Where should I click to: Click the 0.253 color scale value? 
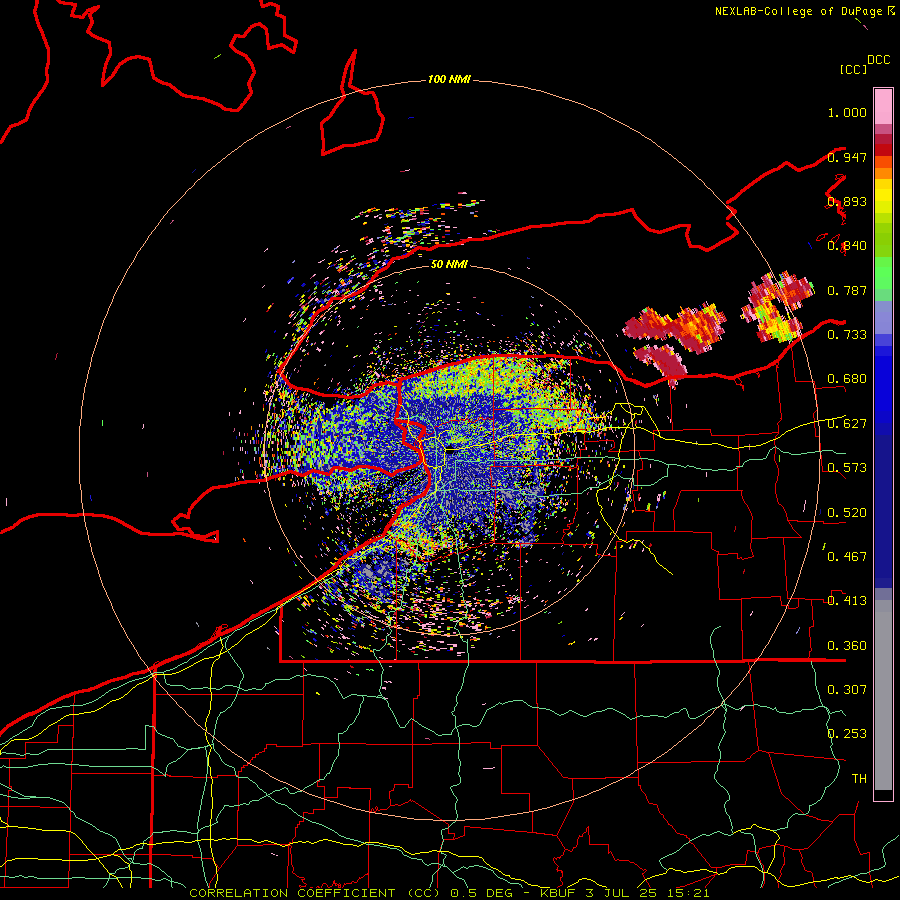847,734
